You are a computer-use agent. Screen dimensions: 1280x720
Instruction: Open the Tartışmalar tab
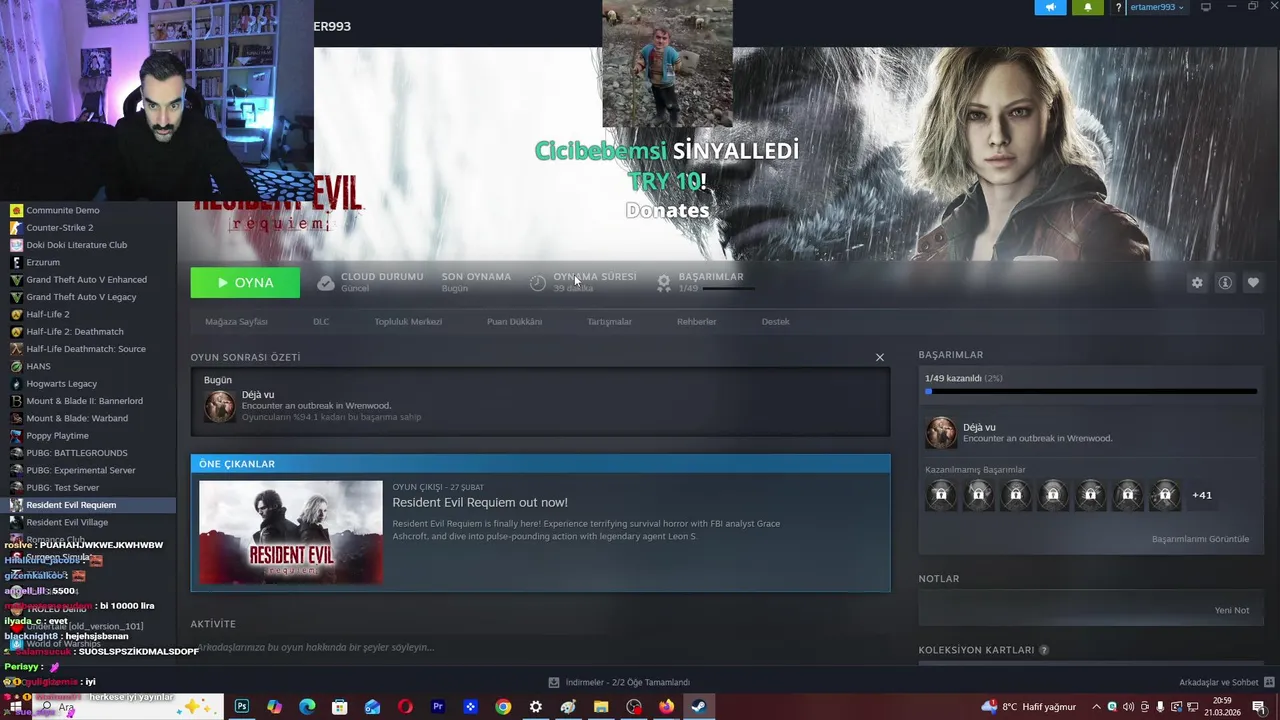point(609,322)
